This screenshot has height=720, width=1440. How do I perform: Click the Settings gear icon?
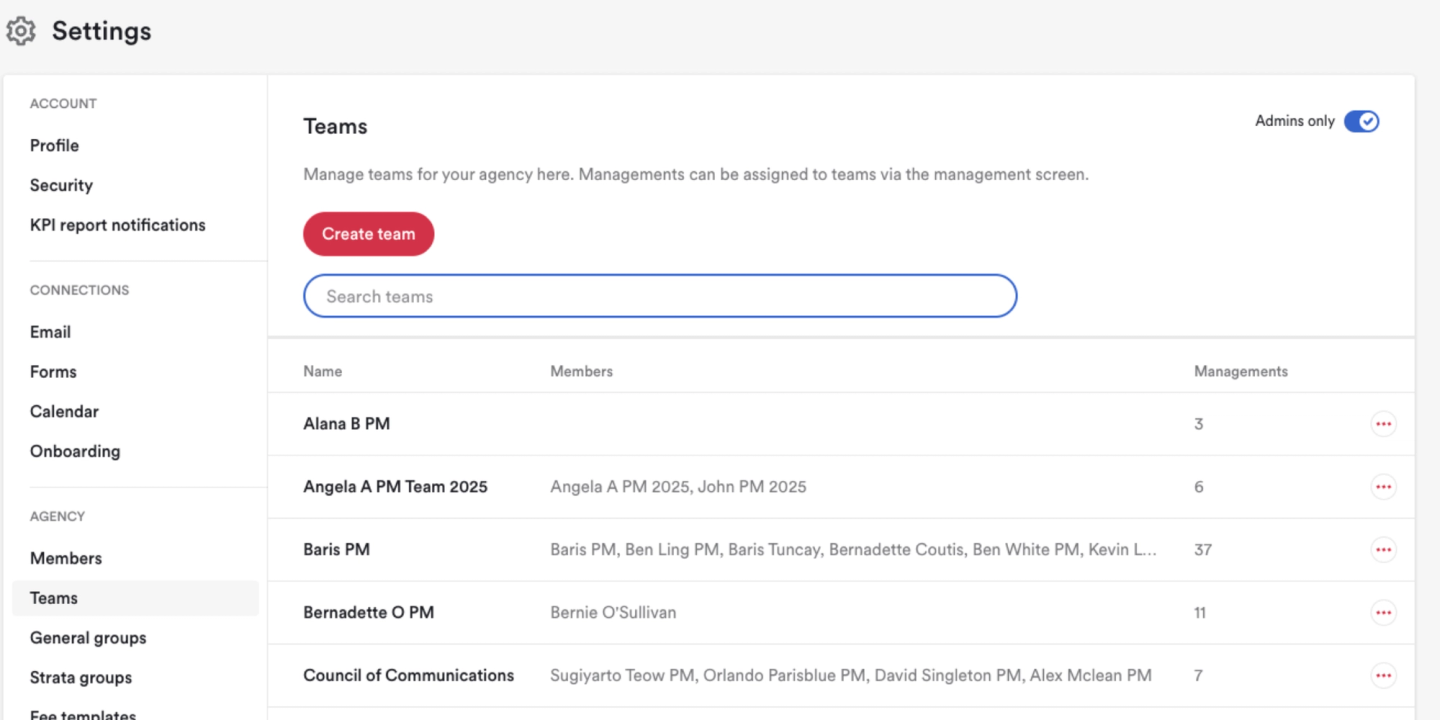[21, 31]
